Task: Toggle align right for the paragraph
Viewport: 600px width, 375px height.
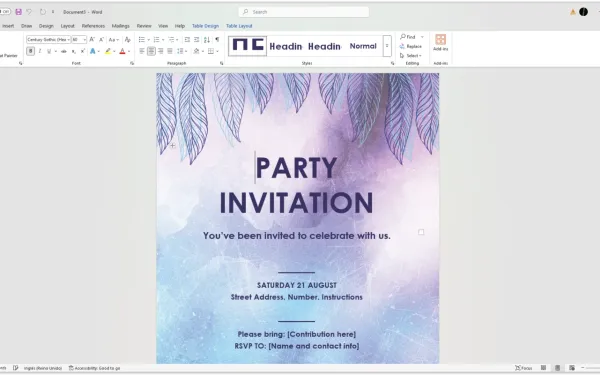Action: pyautogui.click(x=161, y=51)
